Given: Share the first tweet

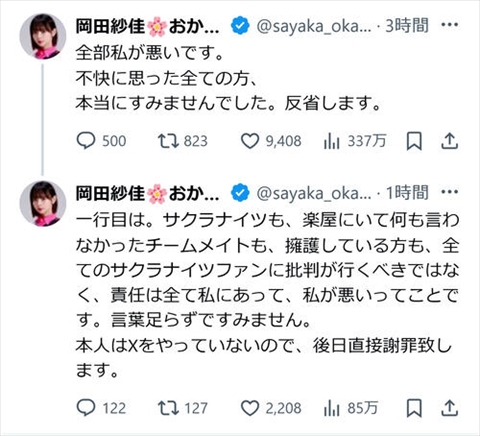Looking at the screenshot, I should coord(449,141).
